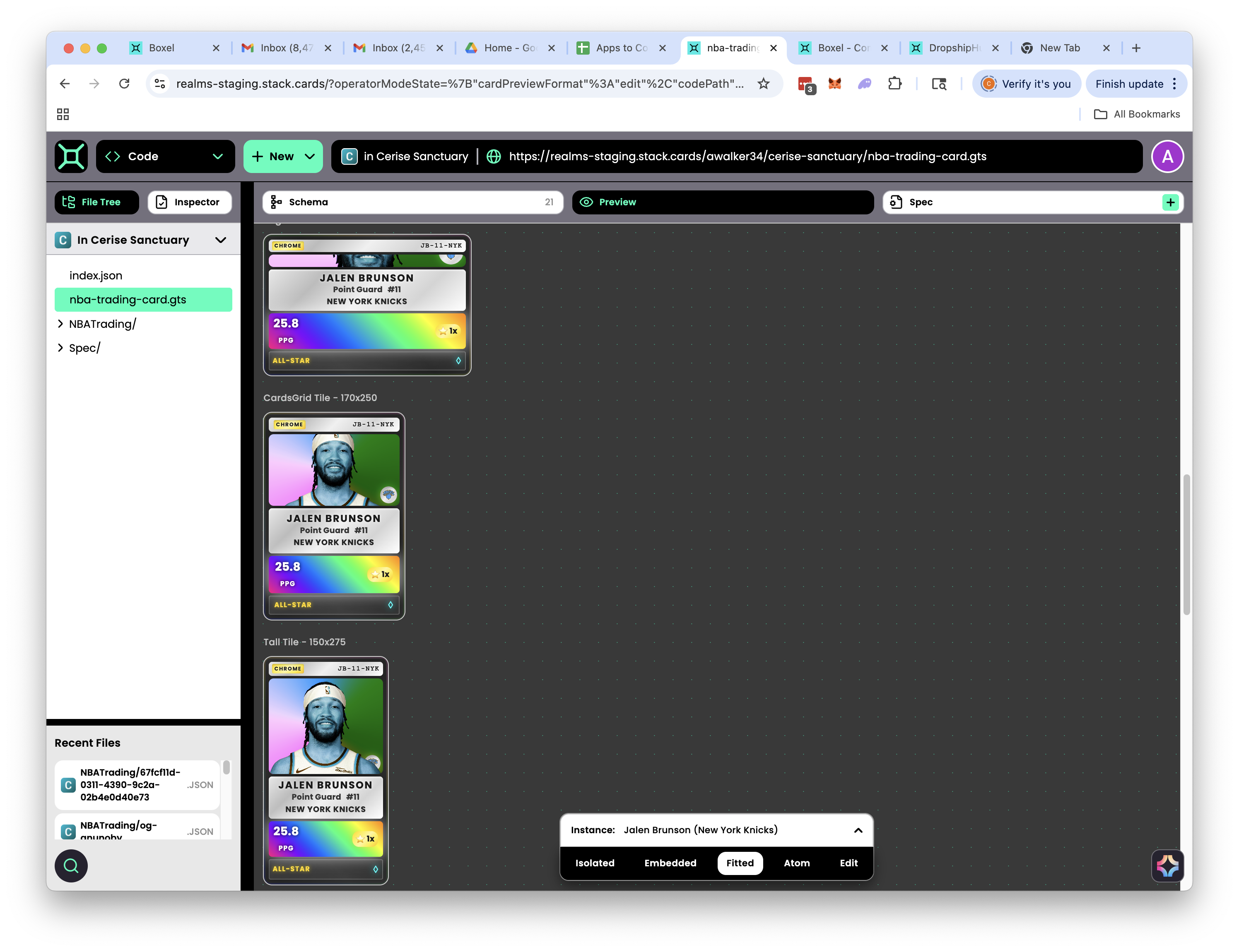Click the Recent Files scrollbar
The width and height of the screenshot is (1239, 952).
pyautogui.click(x=226, y=767)
